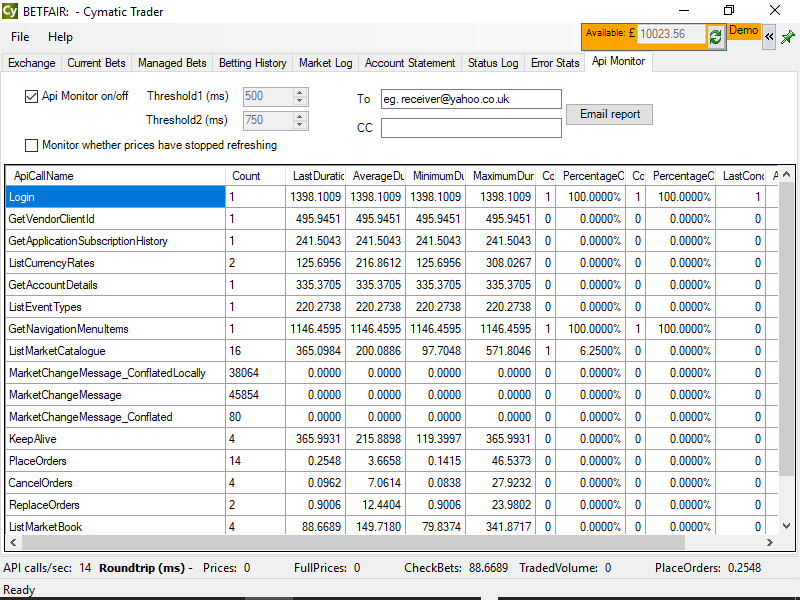Decrease Threshold1 value with down arrow

(x=300, y=101)
